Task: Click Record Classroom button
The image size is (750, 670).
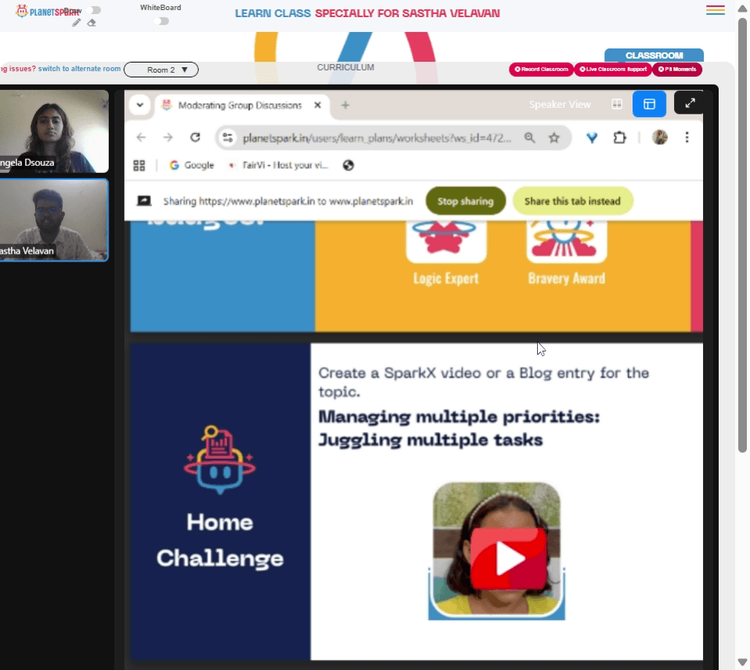Action: 541,69
